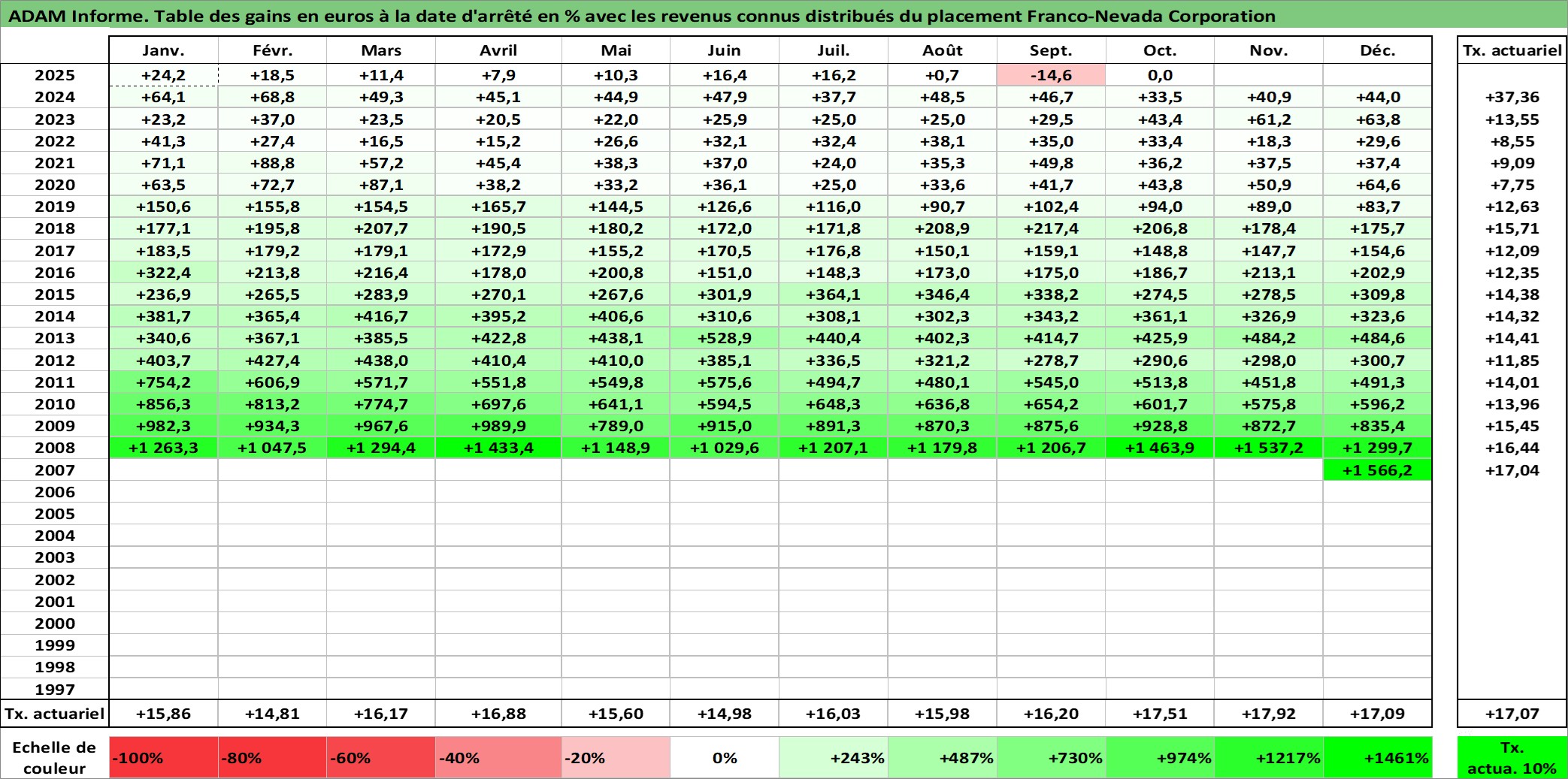
Task: Select the +16,88 bottom-row cell
Action: (x=498, y=714)
